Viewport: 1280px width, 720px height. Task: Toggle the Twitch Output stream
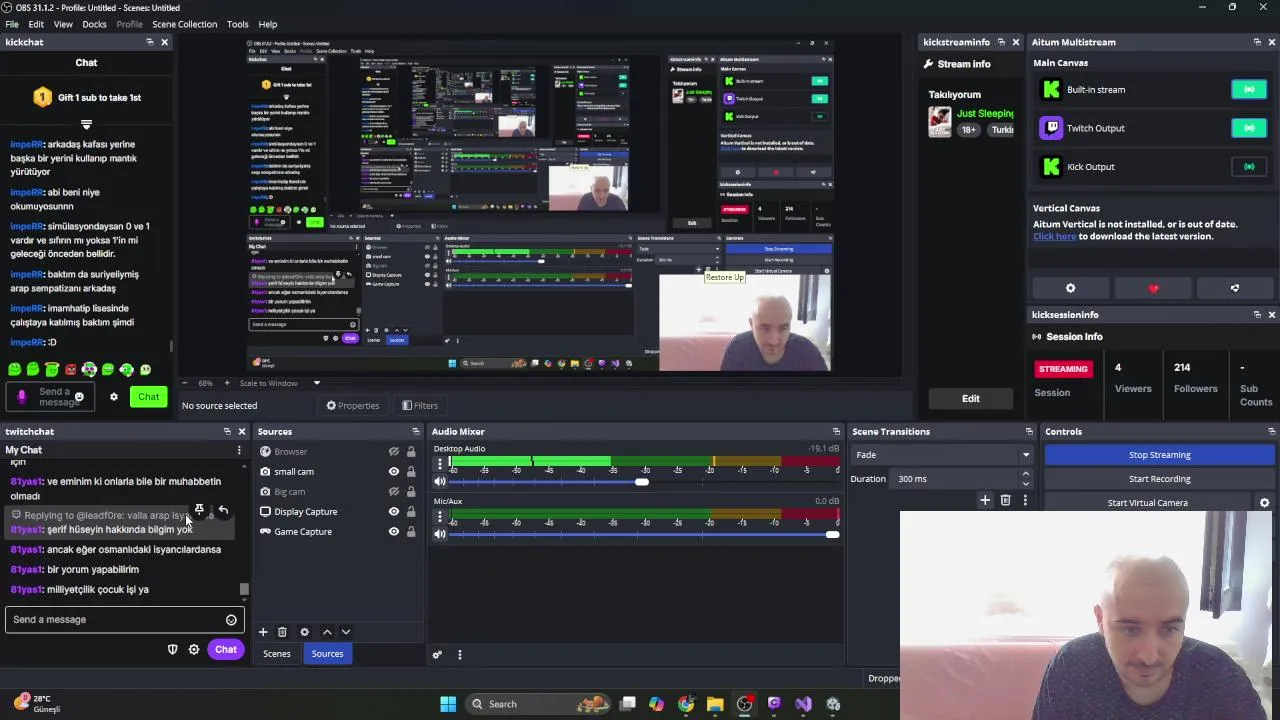(x=1249, y=128)
